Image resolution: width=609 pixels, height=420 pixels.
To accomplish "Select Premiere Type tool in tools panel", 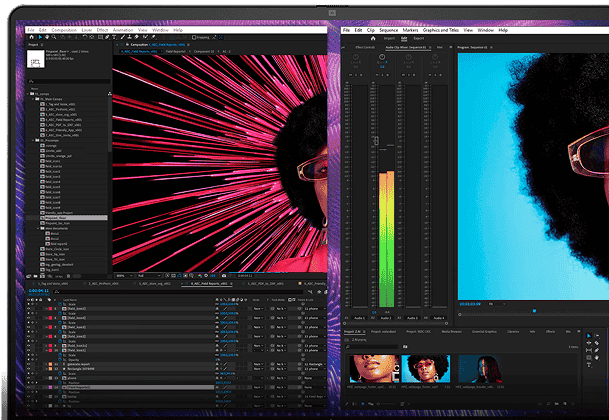I will click(589, 365).
